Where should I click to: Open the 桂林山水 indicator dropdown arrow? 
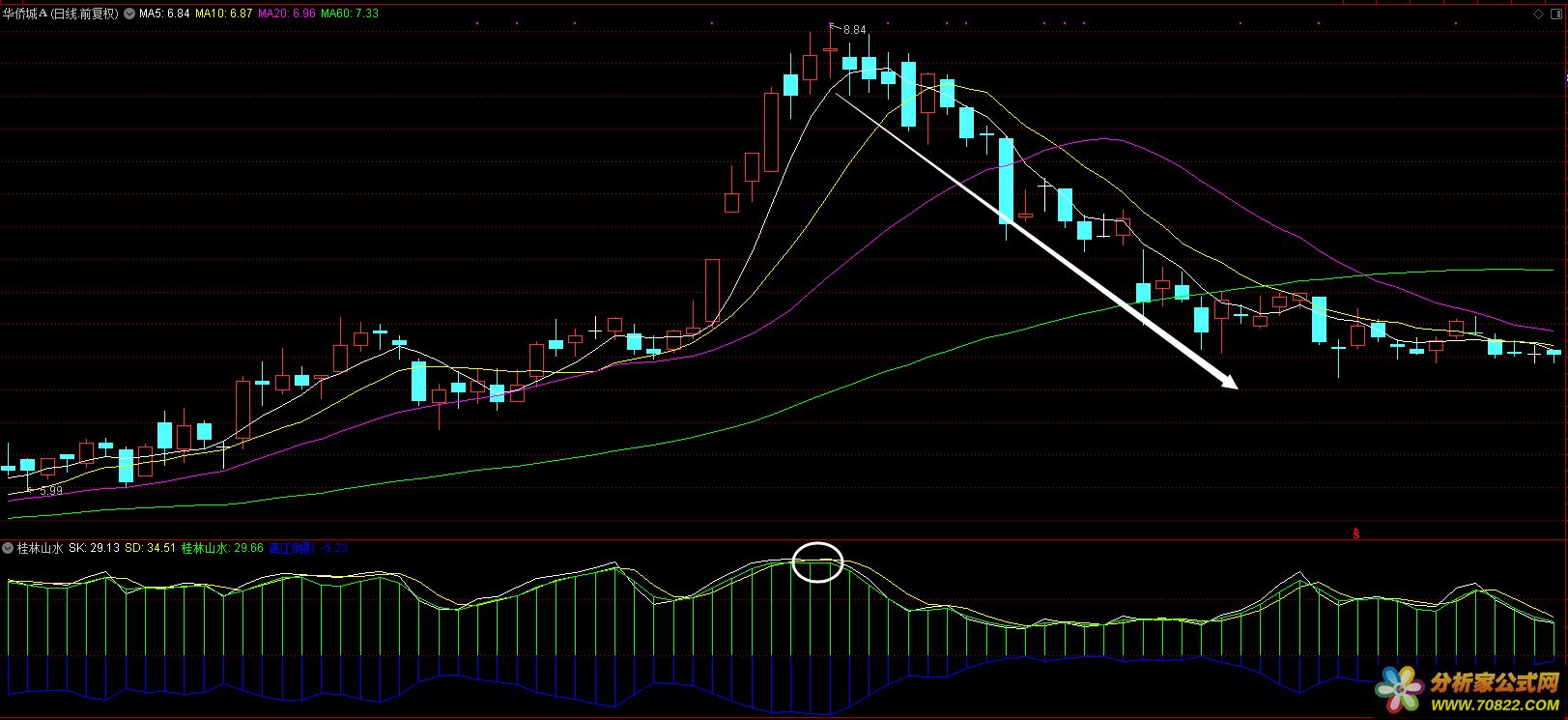click(9, 548)
